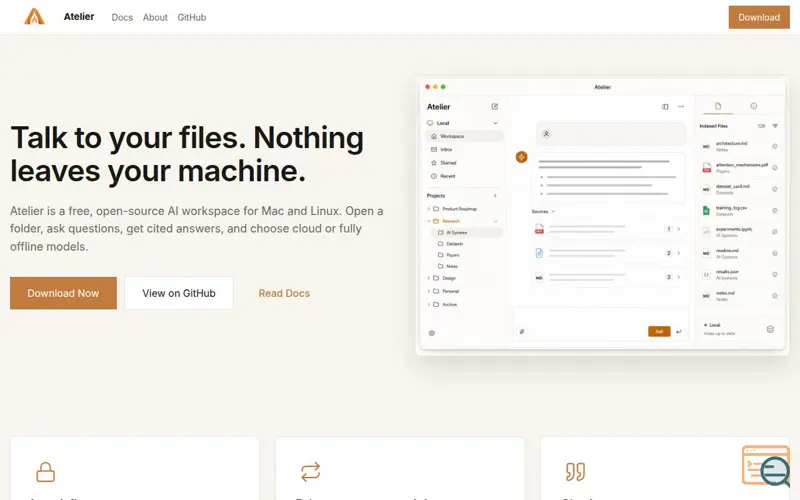Screen dimensions: 800x500
Task: Click the View on GitHub button
Action: pyautogui.click(x=179, y=293)
